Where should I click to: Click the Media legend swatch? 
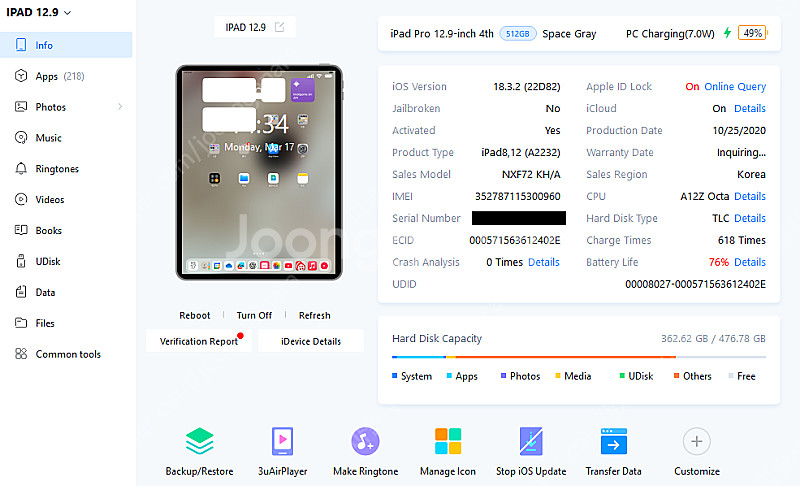pyautogui.click(x=558, y=376)
